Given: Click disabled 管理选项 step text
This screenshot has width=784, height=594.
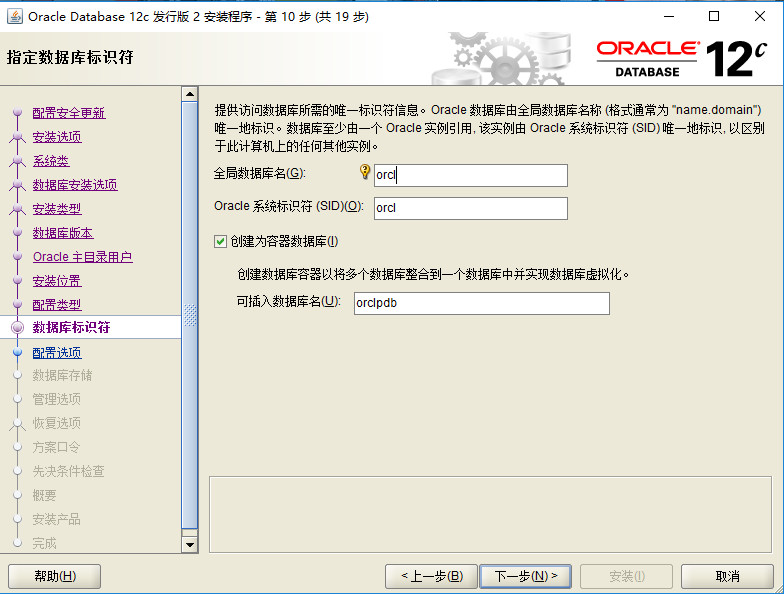Looking at the screenshot, I should click(56, 400).
